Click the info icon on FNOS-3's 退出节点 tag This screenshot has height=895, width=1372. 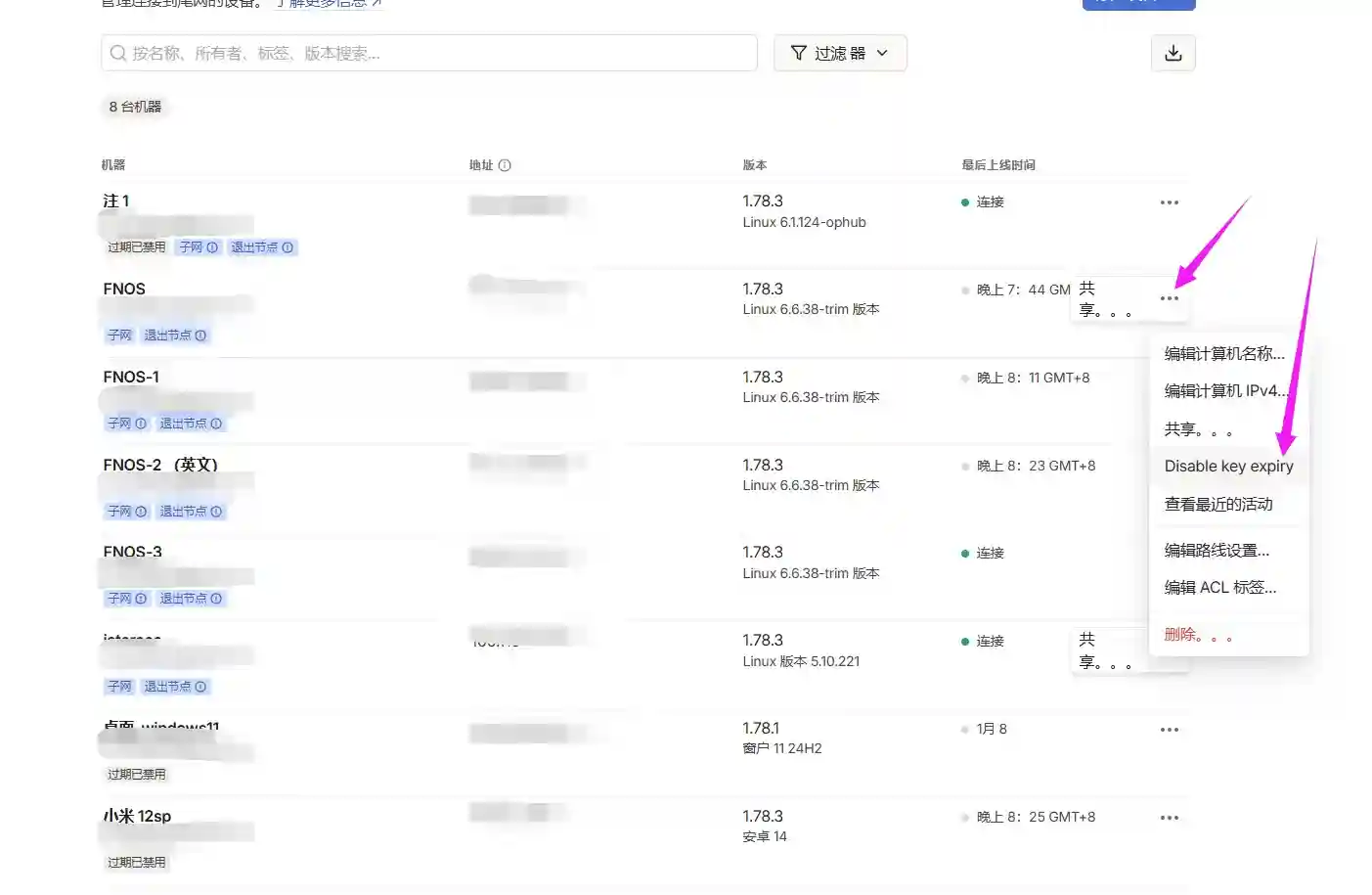(216, 598)
